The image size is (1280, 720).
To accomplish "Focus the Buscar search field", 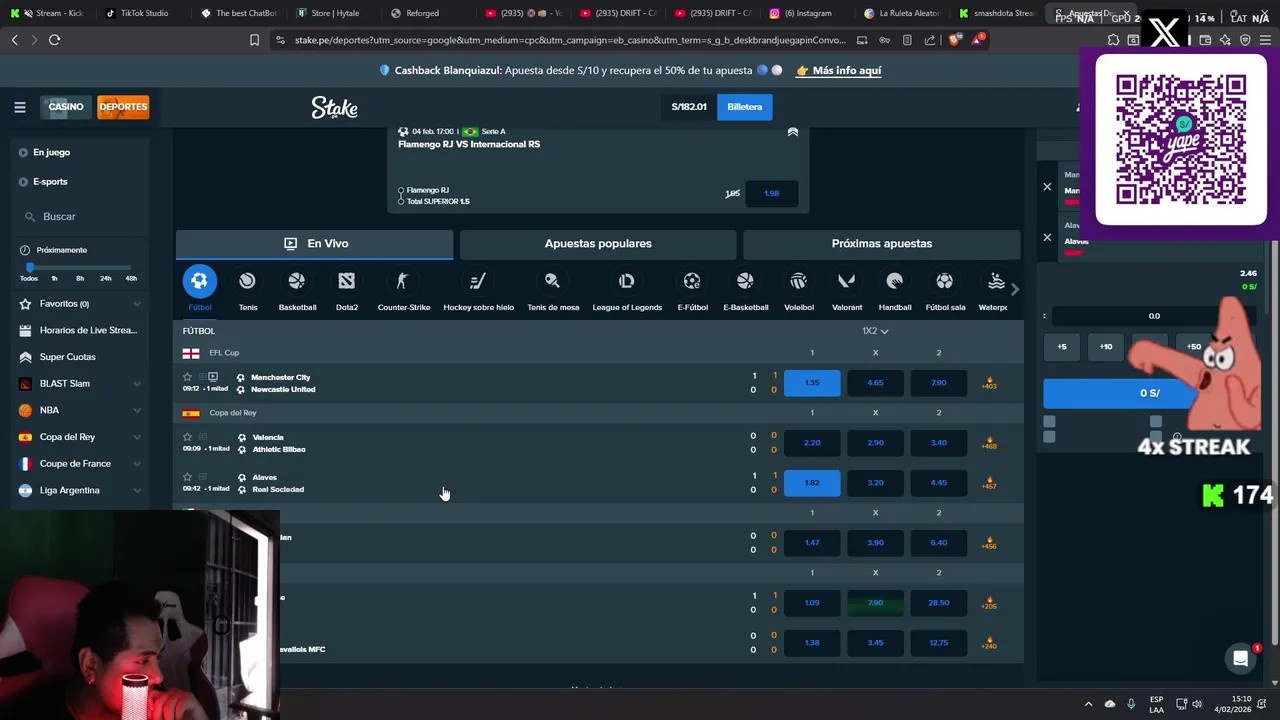I will pos(81,217).
